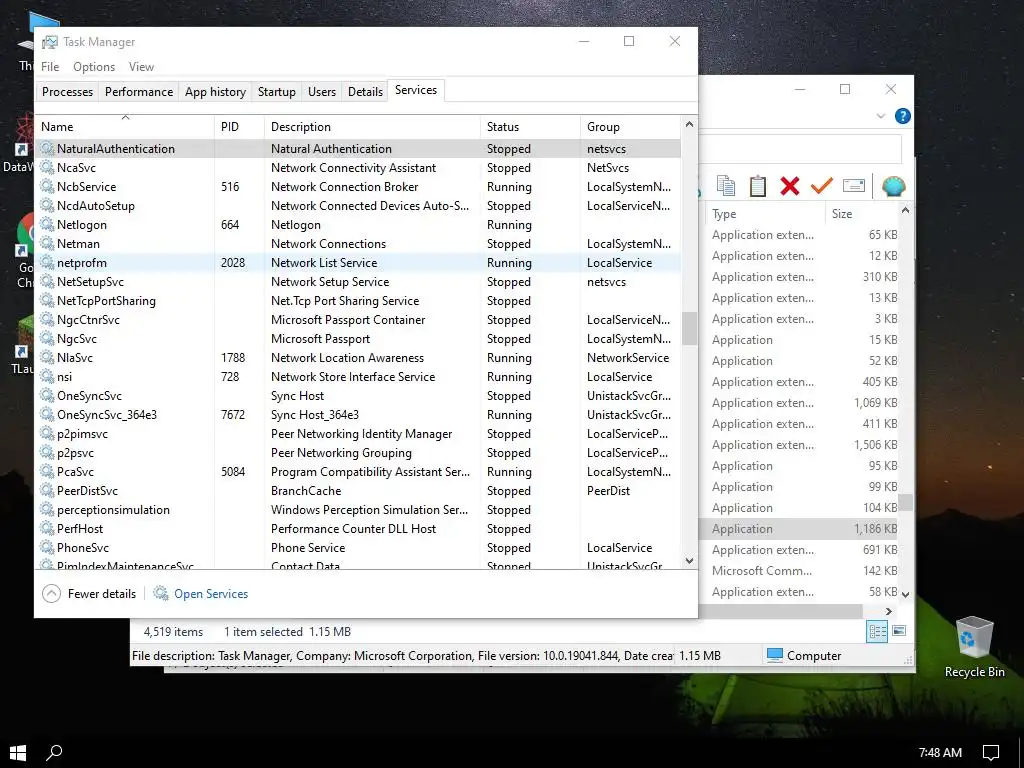Viewport: 1024px width, 768px height.
Task: Click the services list scroll-up arrow
Action: point(689,124)
